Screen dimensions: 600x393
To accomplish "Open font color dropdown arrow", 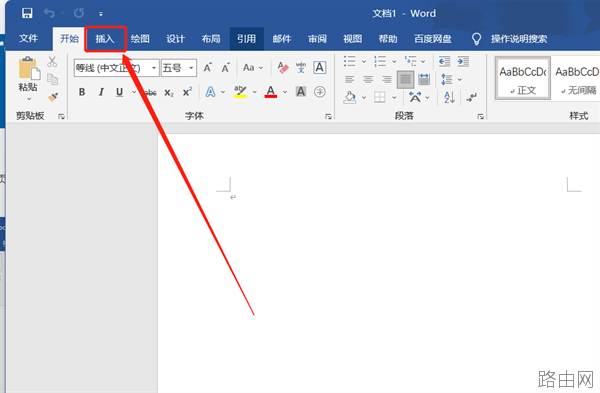I will (x=285, y=92).
